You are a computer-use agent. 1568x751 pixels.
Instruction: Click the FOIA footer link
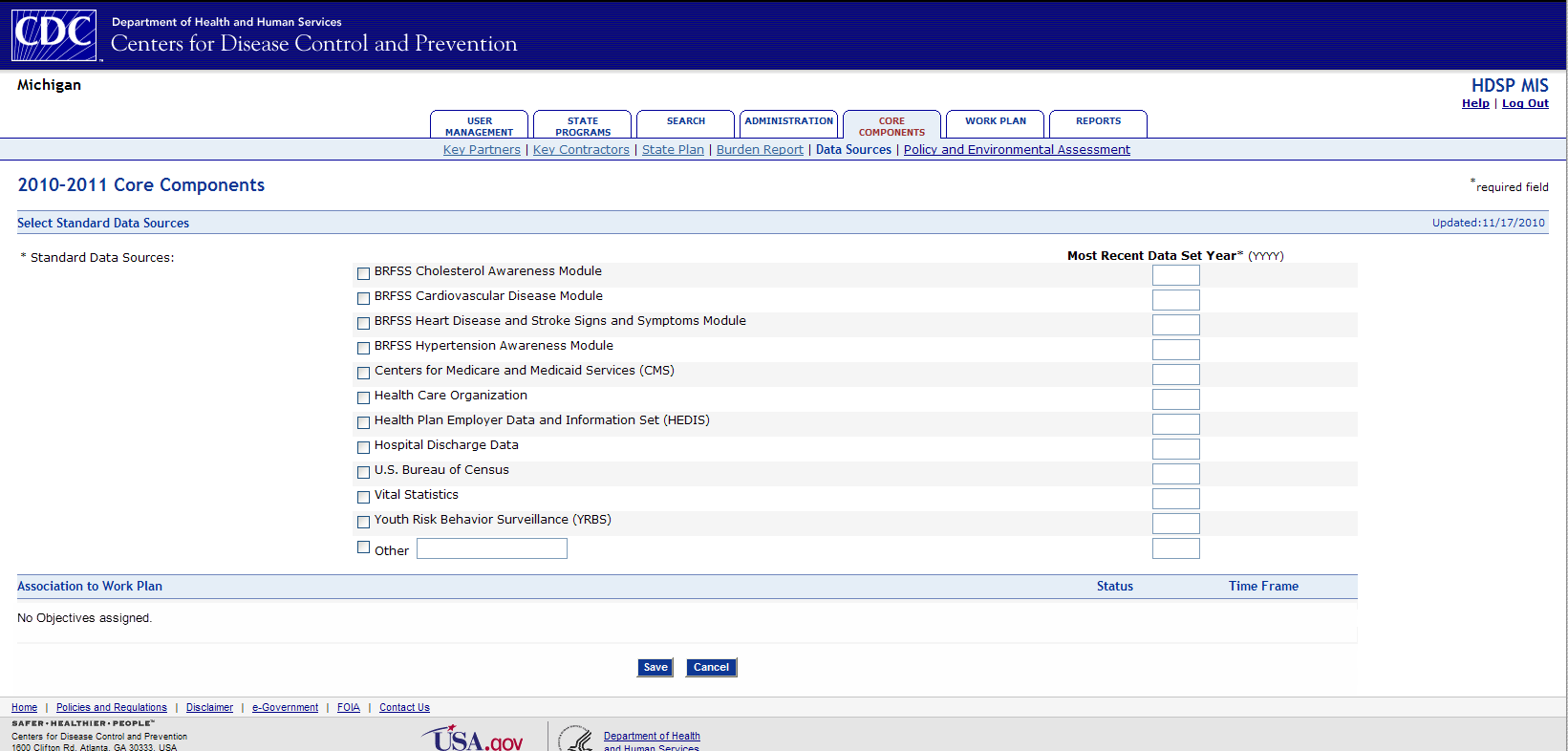349,708
